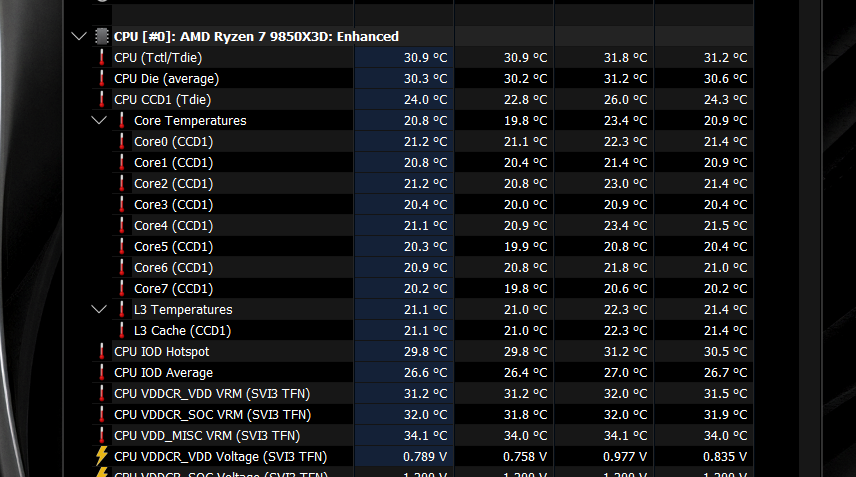Click thermometer icon for Core2 (CCD1)
Image resolution: width=856 pixels, height=477 pixels.
pos(122,183)
